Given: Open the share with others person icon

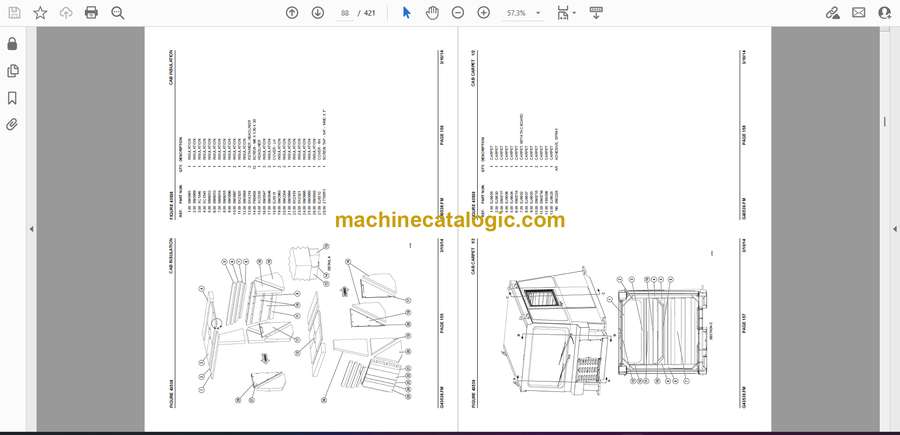Looking at the screenshot, I should click(885, 13).
